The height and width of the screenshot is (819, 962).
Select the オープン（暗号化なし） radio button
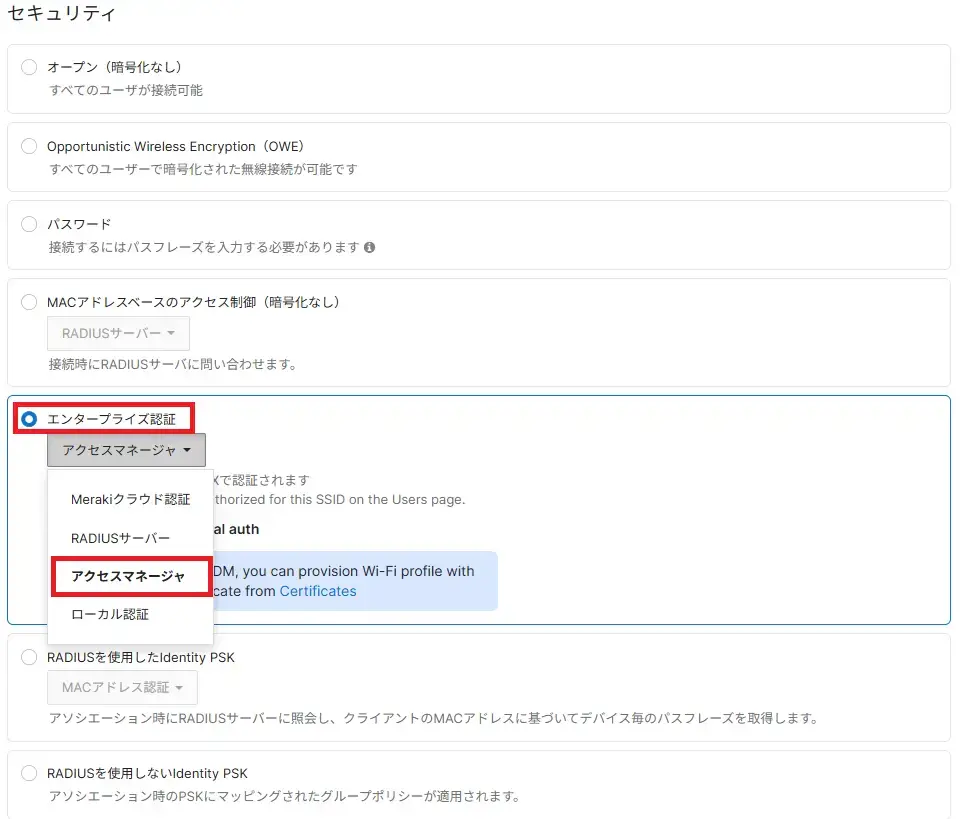click(29, 67)
